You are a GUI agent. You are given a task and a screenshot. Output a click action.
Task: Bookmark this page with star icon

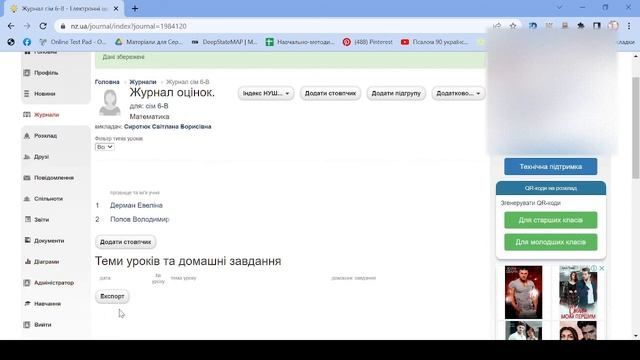pyautogui.click(x=513, y=26)
